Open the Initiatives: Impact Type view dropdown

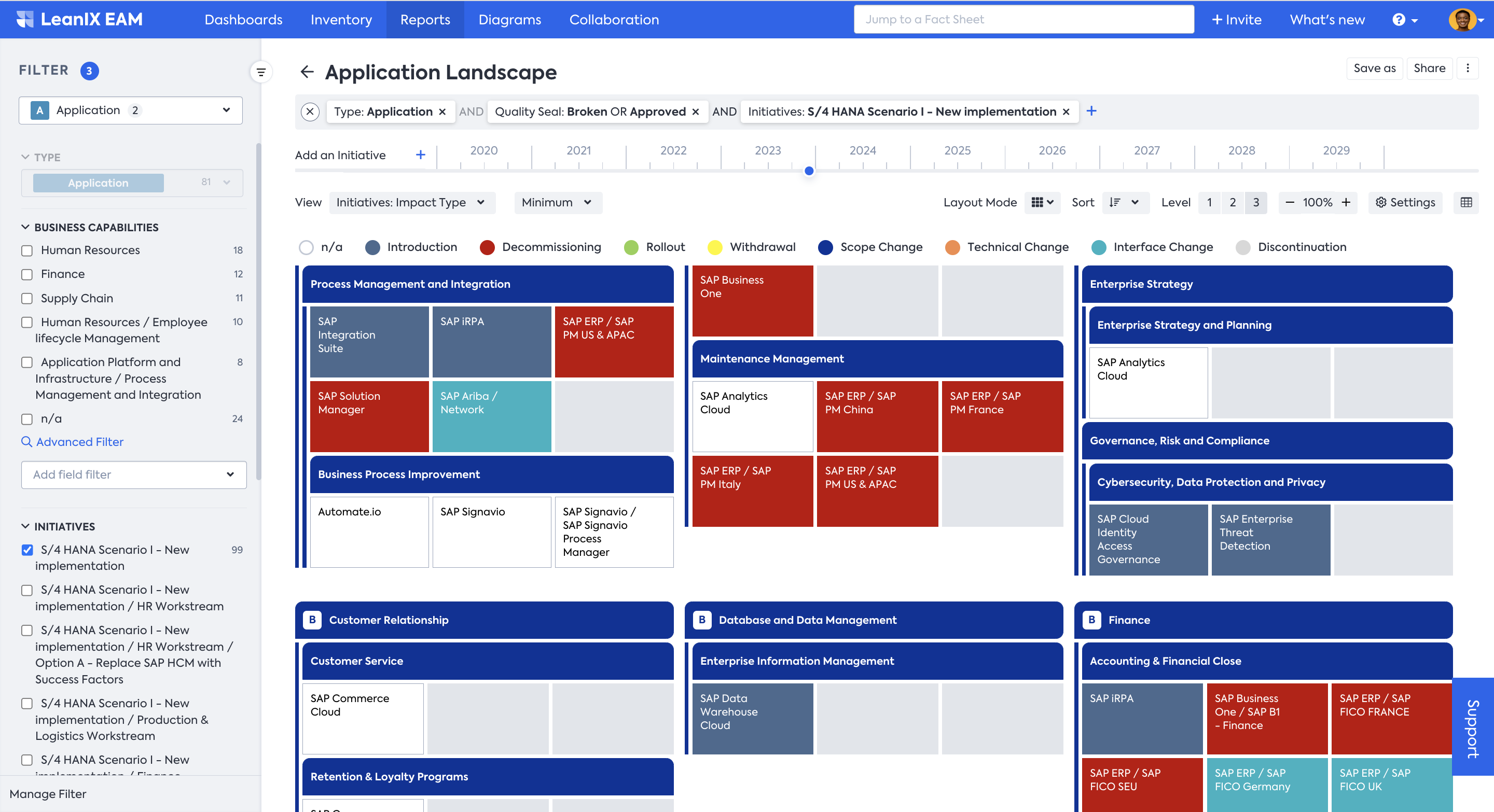[x=412, y=202]
